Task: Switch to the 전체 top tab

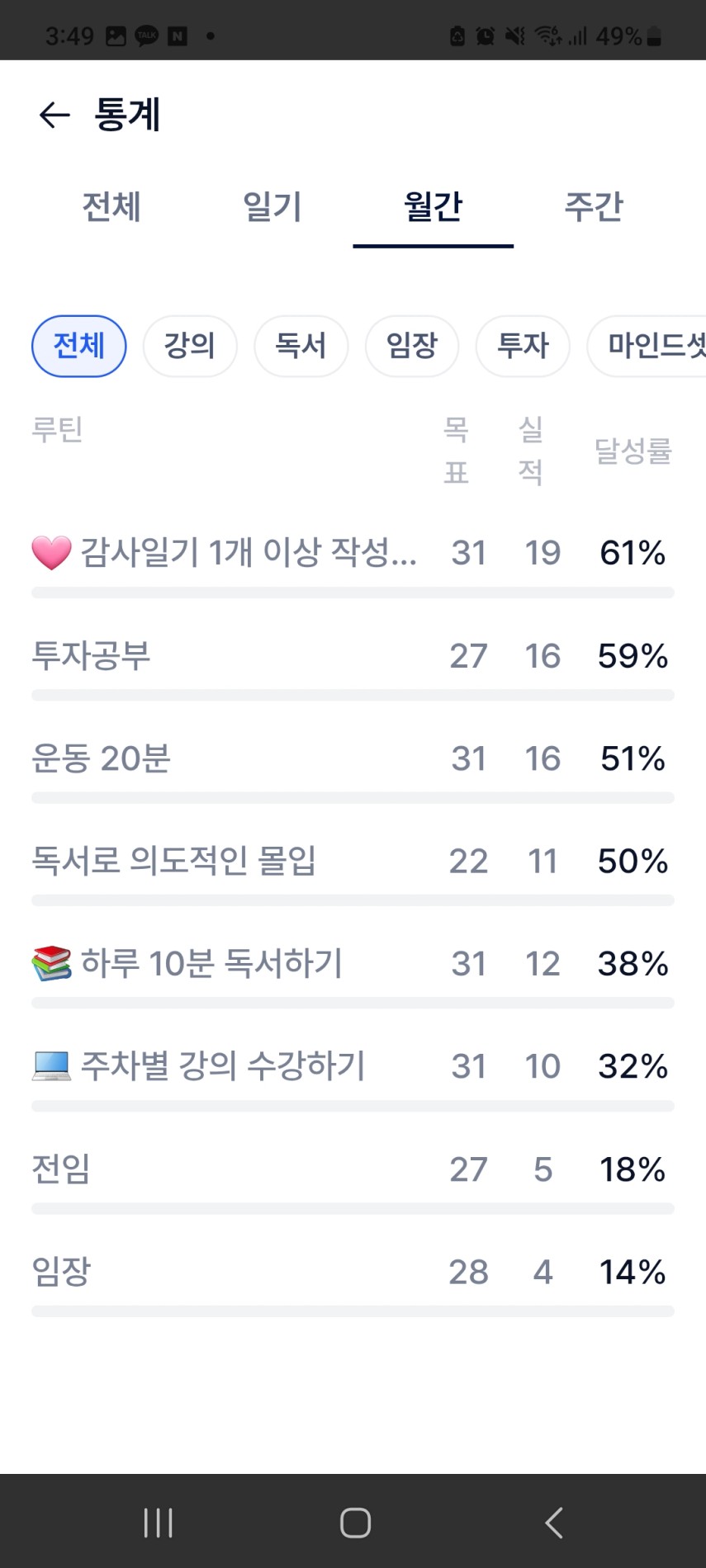Action: [x=111, y=206]
